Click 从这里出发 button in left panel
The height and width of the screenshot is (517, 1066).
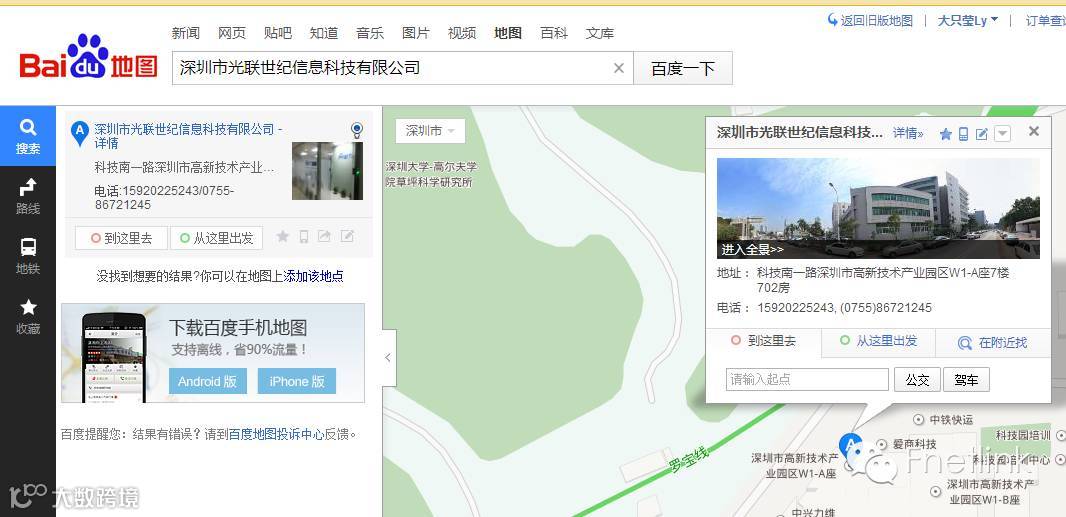coord(216,237)
